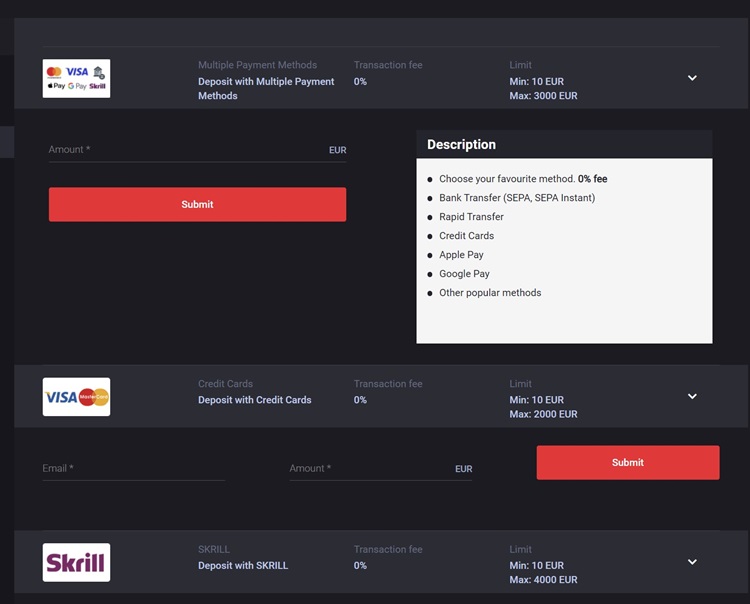
Task: Click 'Credit Cards' item in Description list
Action: [466, 236]
